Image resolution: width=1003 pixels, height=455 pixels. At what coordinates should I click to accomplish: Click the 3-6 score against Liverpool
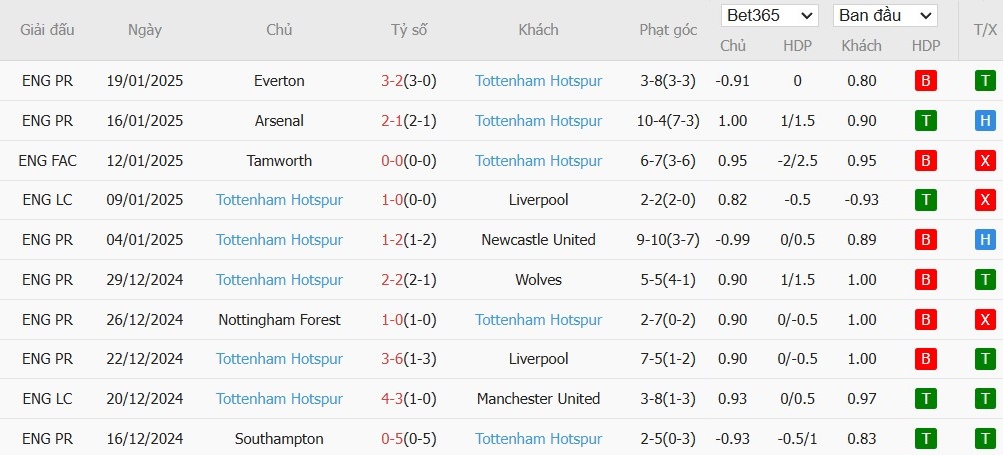391,359
